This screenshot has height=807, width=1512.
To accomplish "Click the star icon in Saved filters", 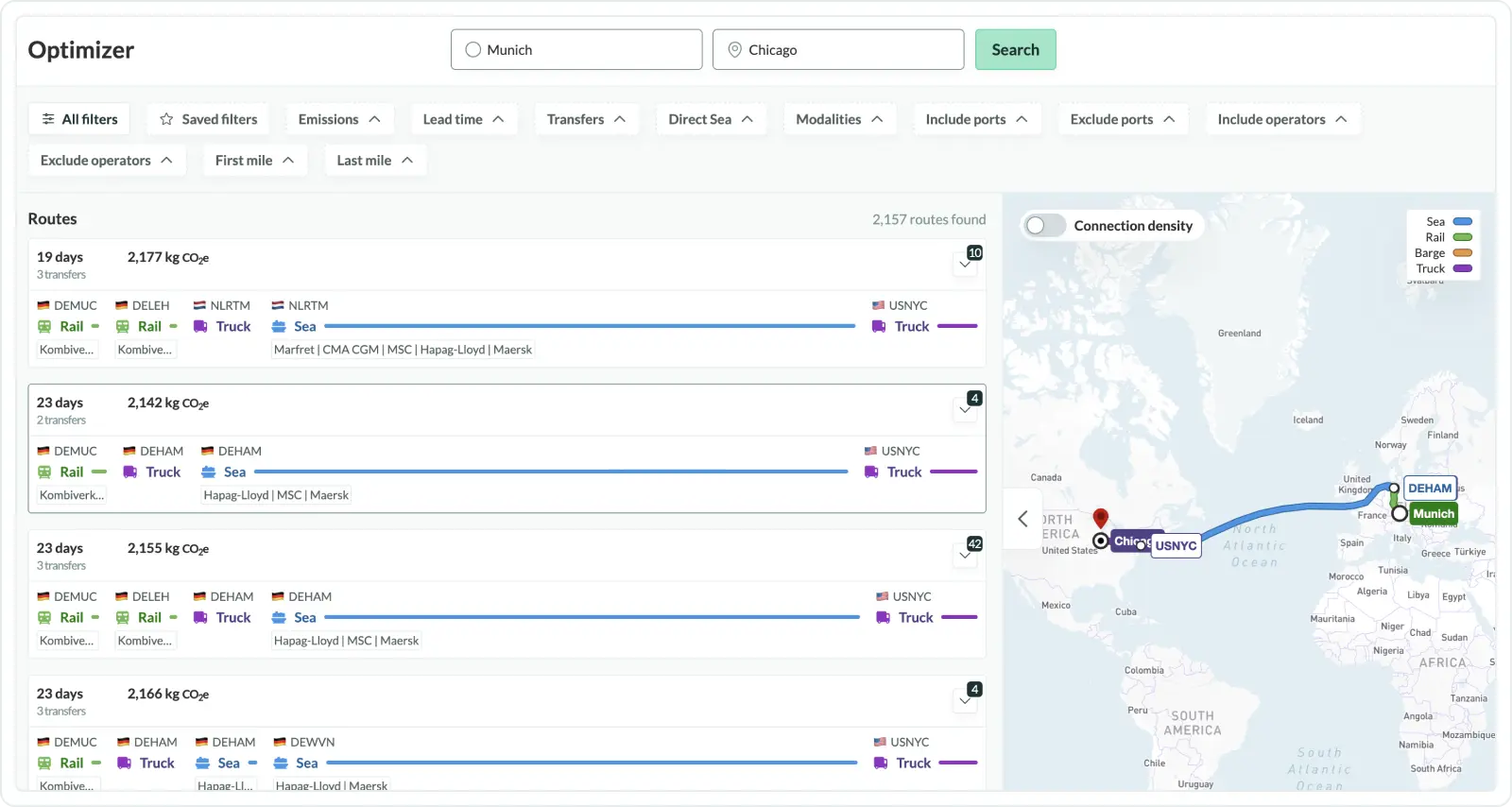I will coord(166,119).
